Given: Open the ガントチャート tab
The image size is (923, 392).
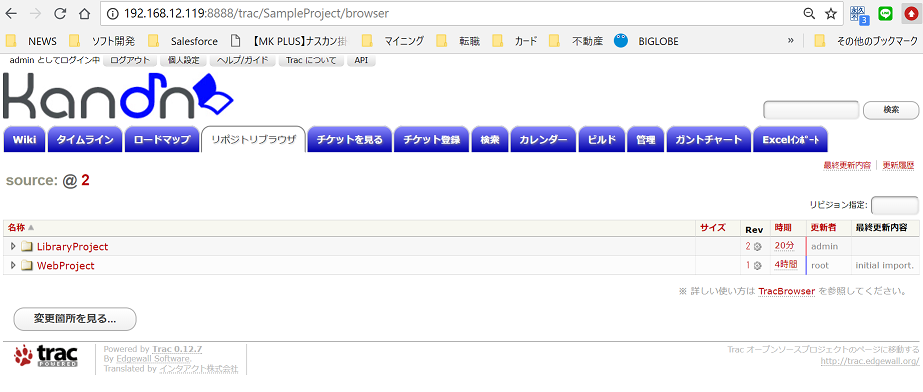Looking at the screenshot, I should point(709,139).
